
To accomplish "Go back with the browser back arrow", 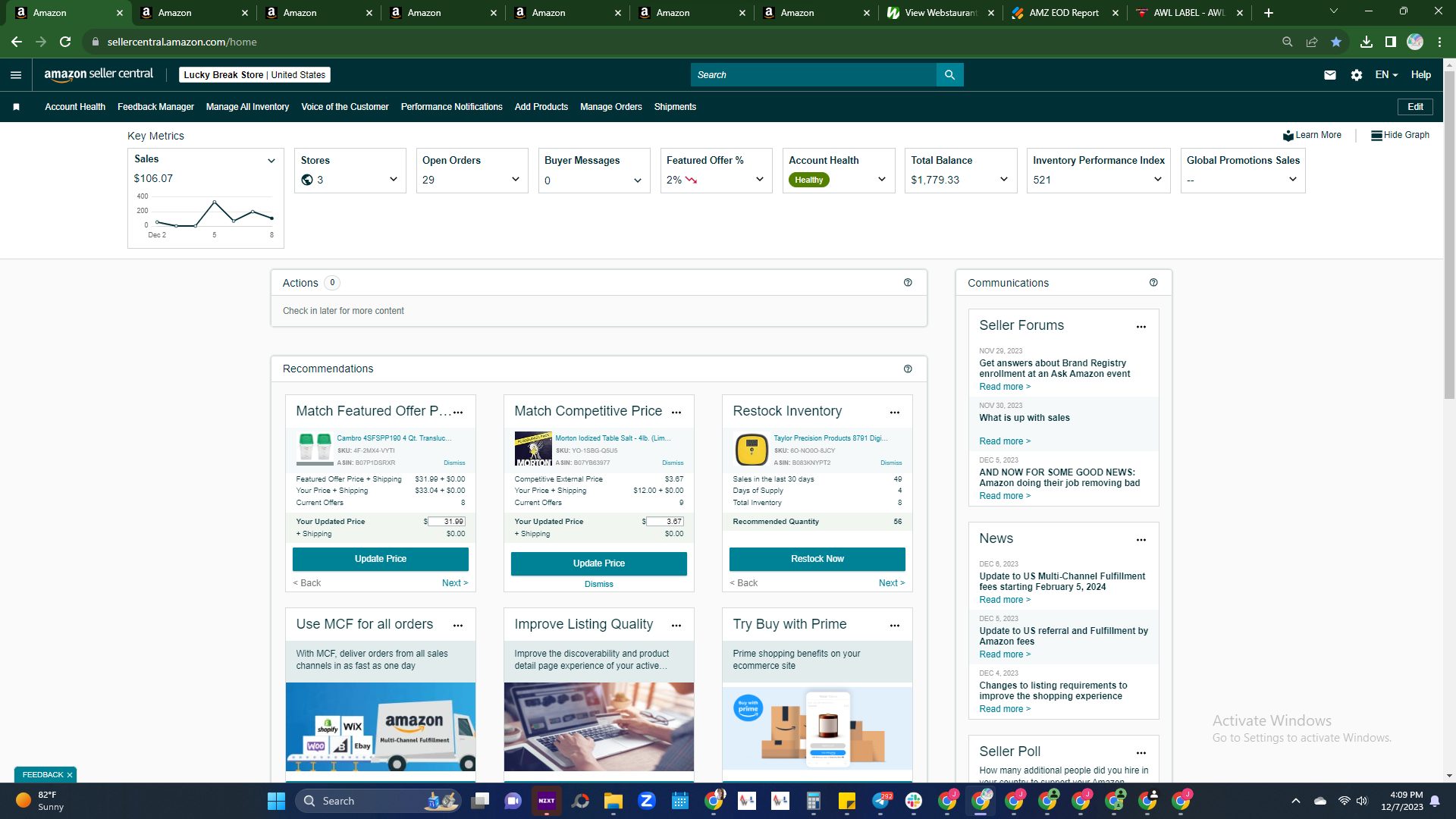I will pos(17,42).
